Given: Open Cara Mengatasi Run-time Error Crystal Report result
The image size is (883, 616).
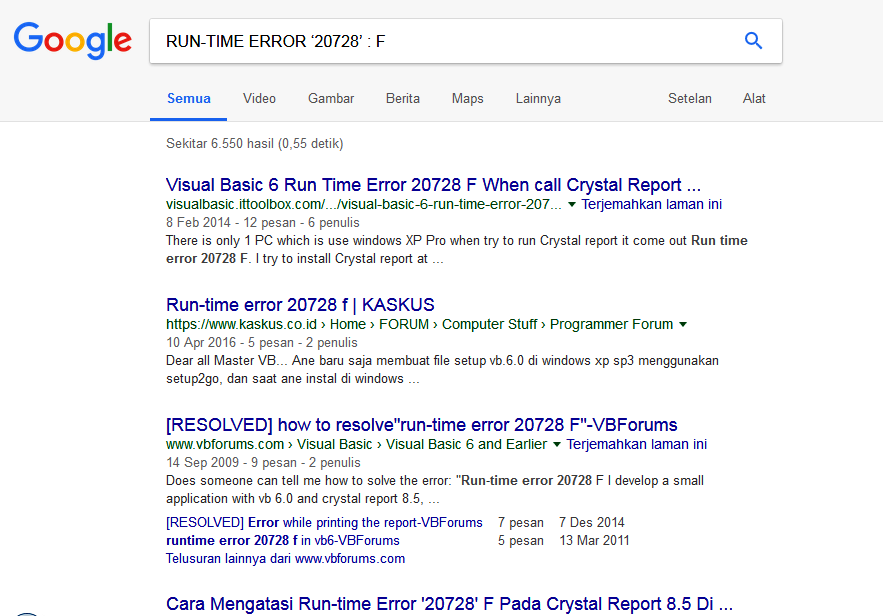Looking at the screenshot, I should [x=449, y=604].
